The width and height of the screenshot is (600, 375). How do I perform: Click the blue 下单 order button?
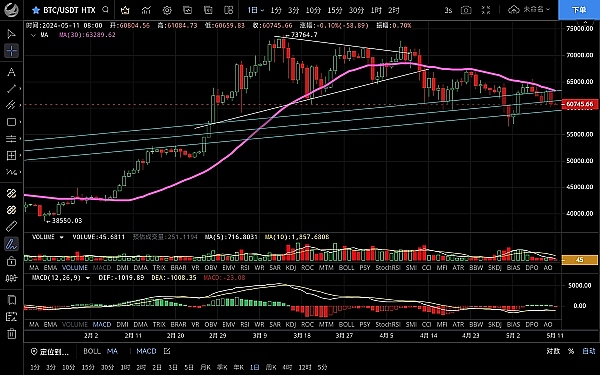579,10
